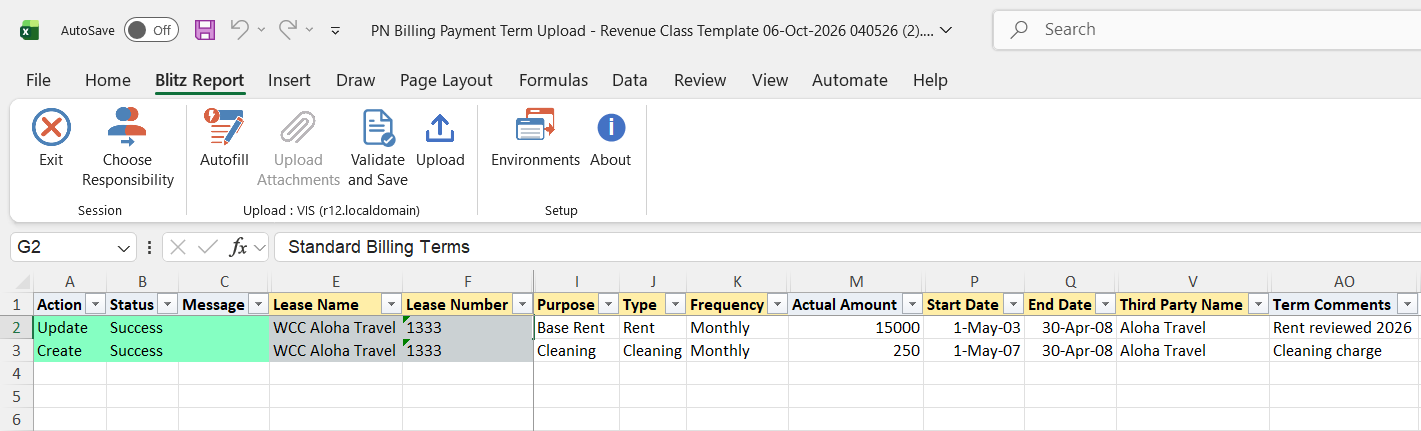Open the Lease Name filter dropdown
The image size is (1421, 431).
(391, 304)
